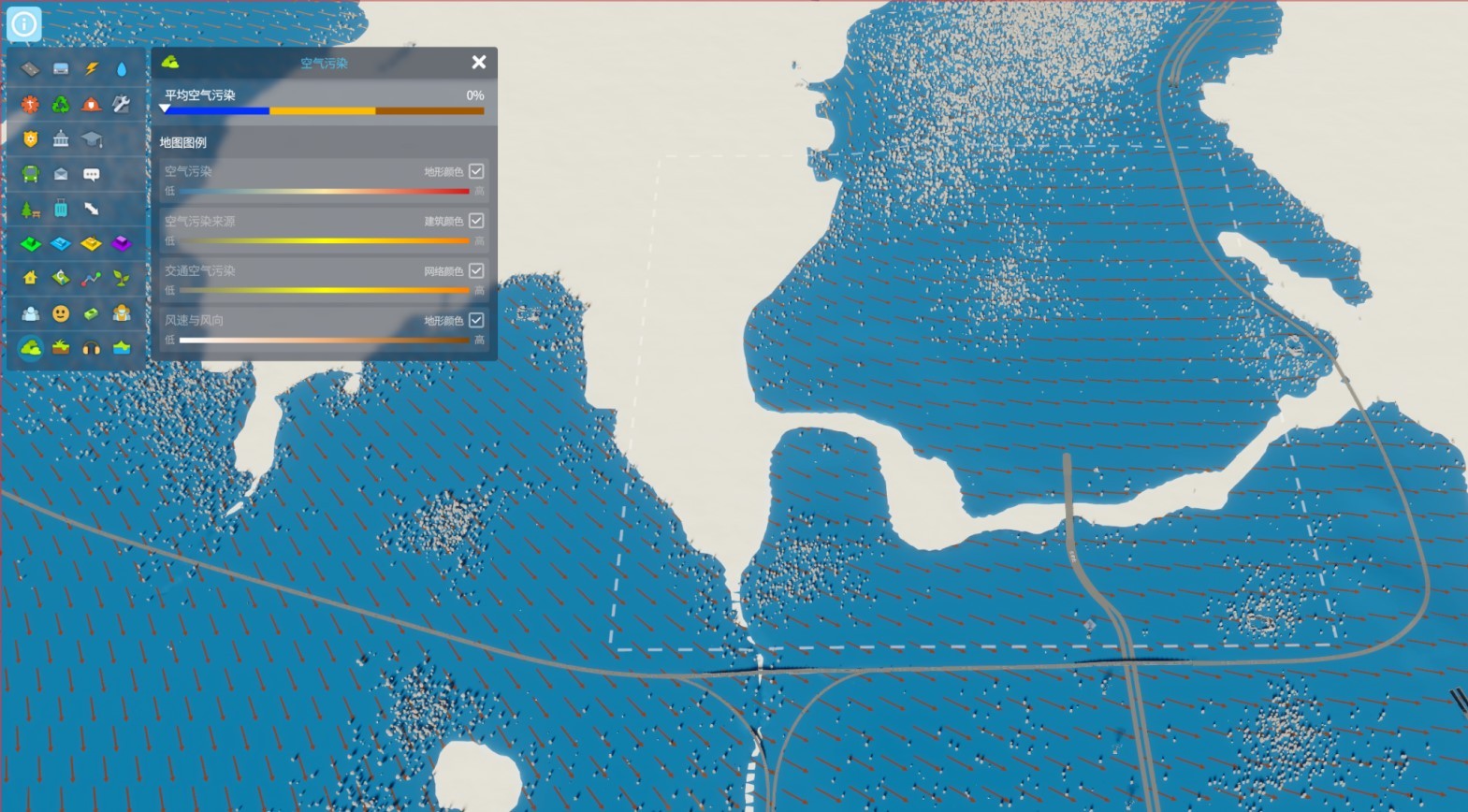Screen dimensions: 1468x812
Task: Select the Education graduation cap icon
Action: tap(91, 139)
